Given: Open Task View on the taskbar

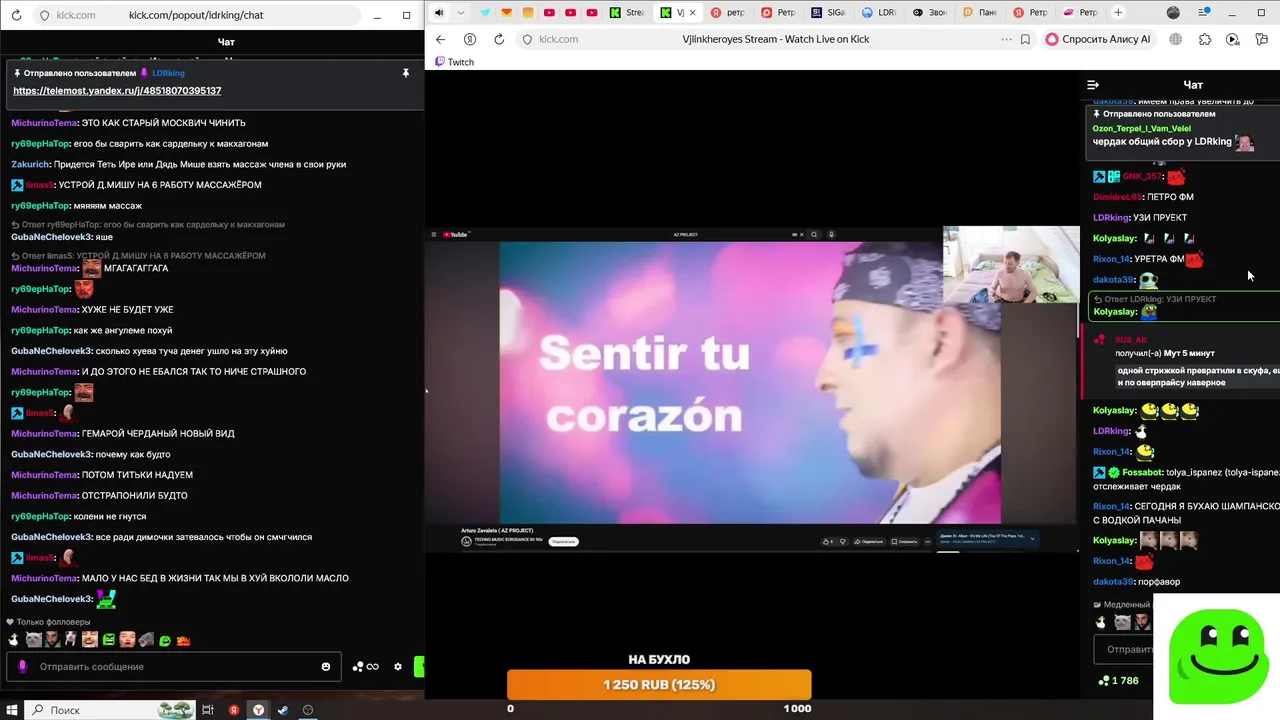Looking at the screenshot, I should [208, 710].
